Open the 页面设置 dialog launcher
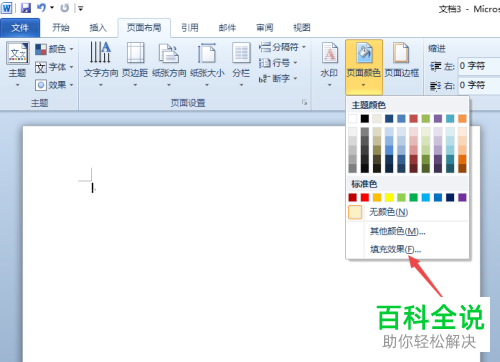 (304, 103)
